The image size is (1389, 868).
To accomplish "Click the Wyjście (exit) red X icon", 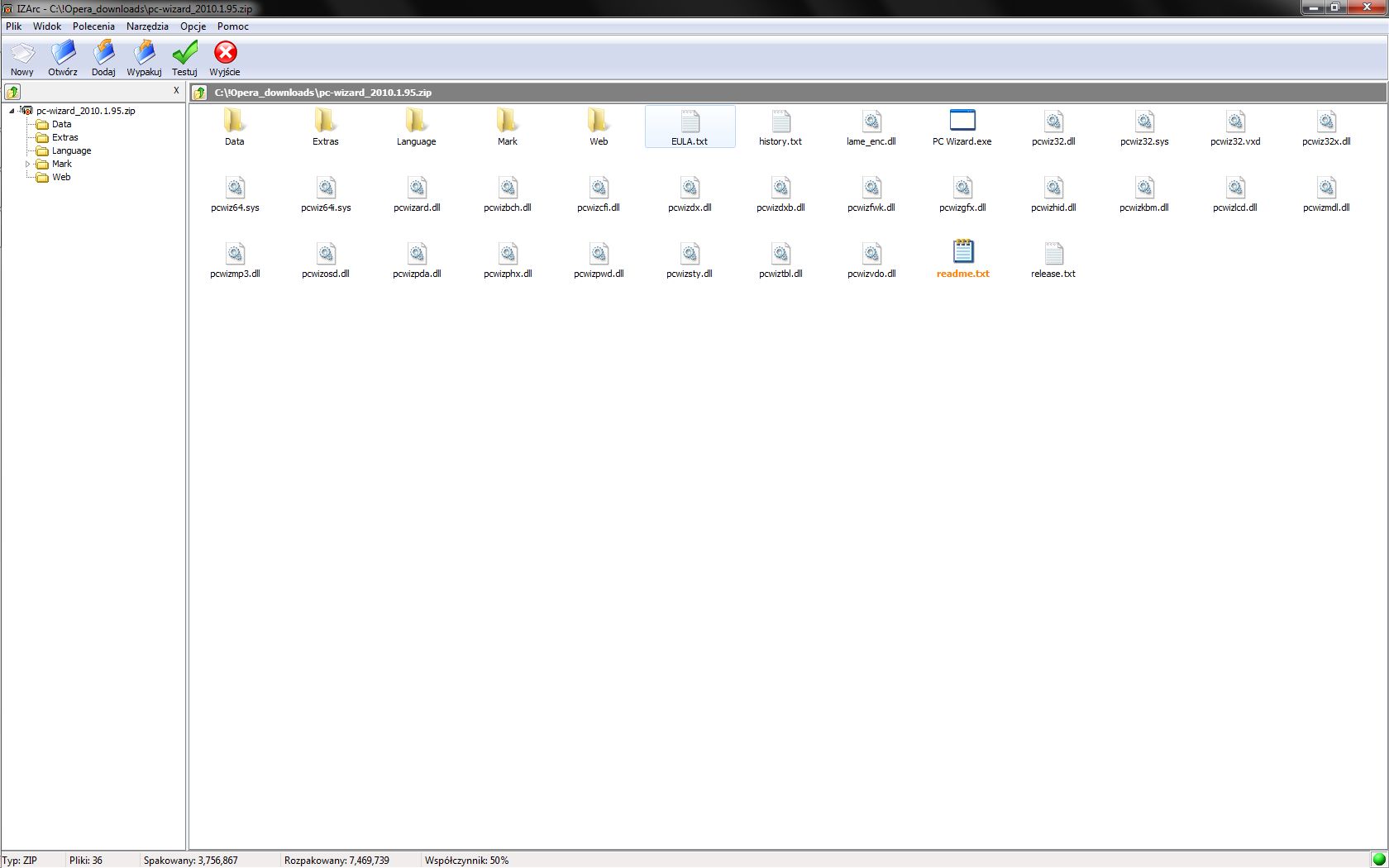I will [x=225, y=53].
